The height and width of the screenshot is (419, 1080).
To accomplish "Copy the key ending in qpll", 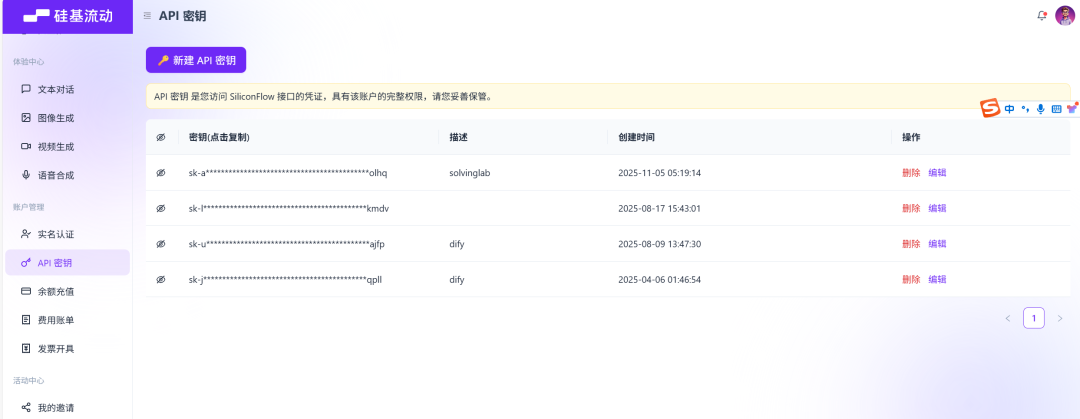I will point(285,280).
